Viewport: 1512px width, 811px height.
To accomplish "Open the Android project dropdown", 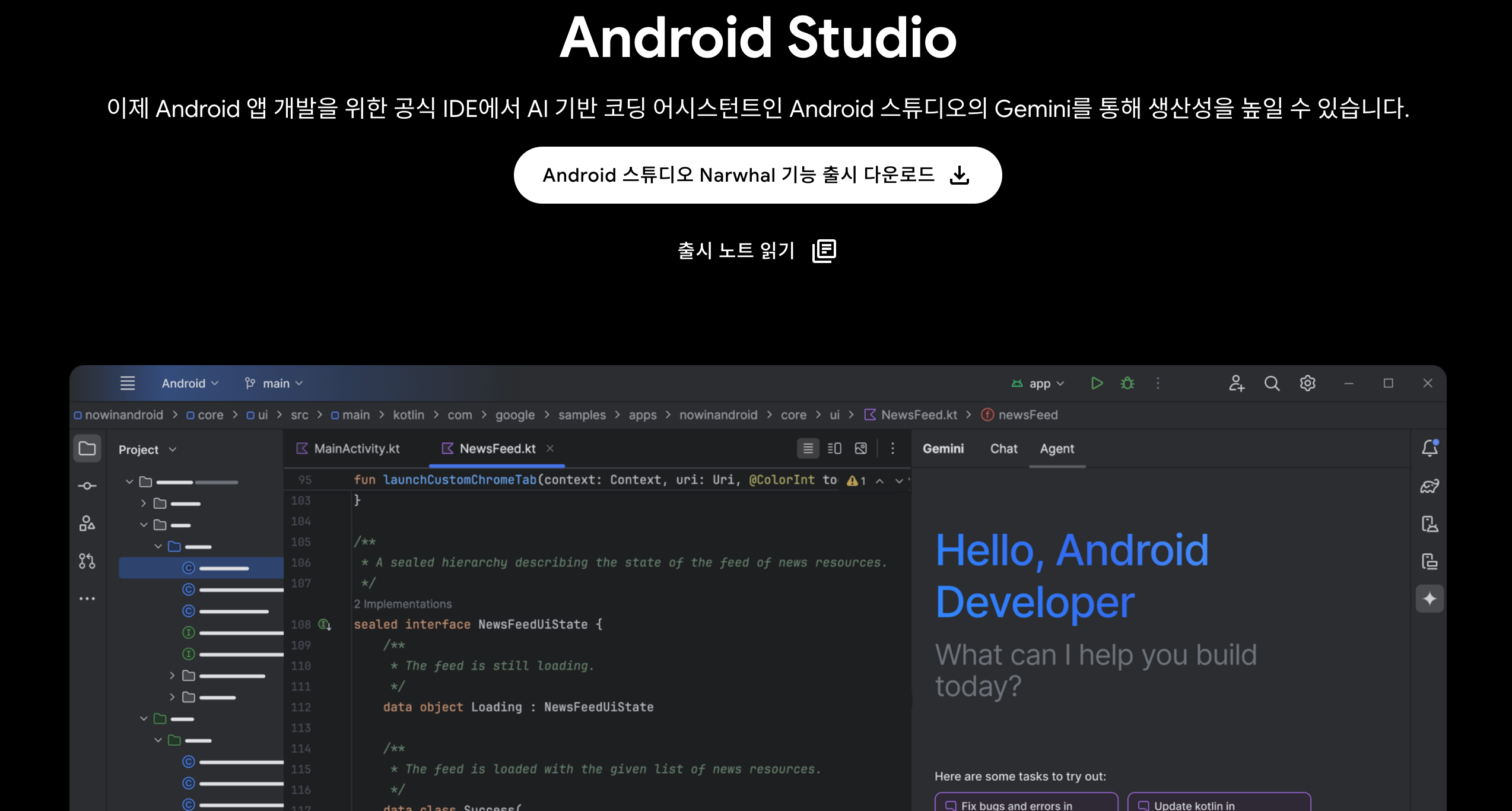I will (190, 384).
